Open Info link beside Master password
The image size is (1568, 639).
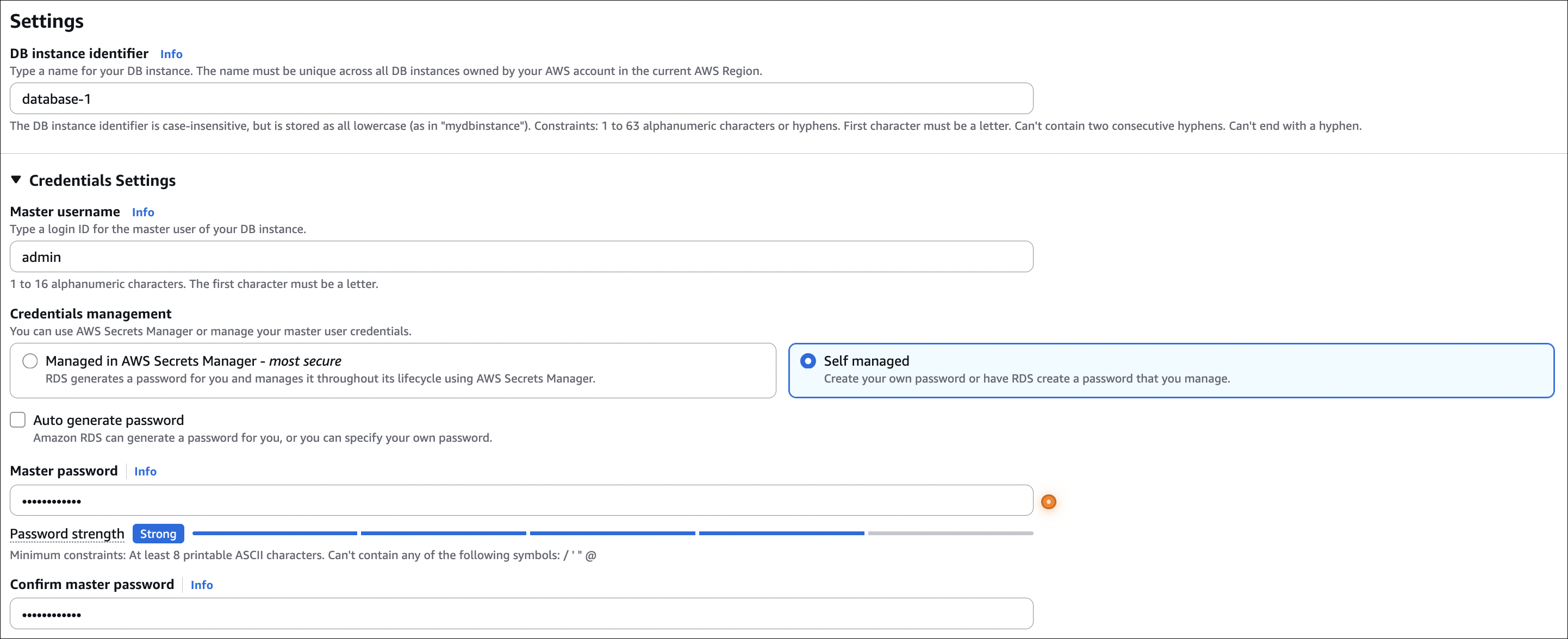[x=145, y=472]
